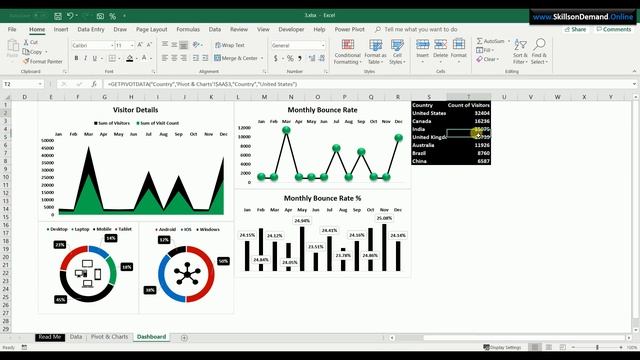
Task: Click the Insert Function fx icon
Action: [x=94, y=84]
